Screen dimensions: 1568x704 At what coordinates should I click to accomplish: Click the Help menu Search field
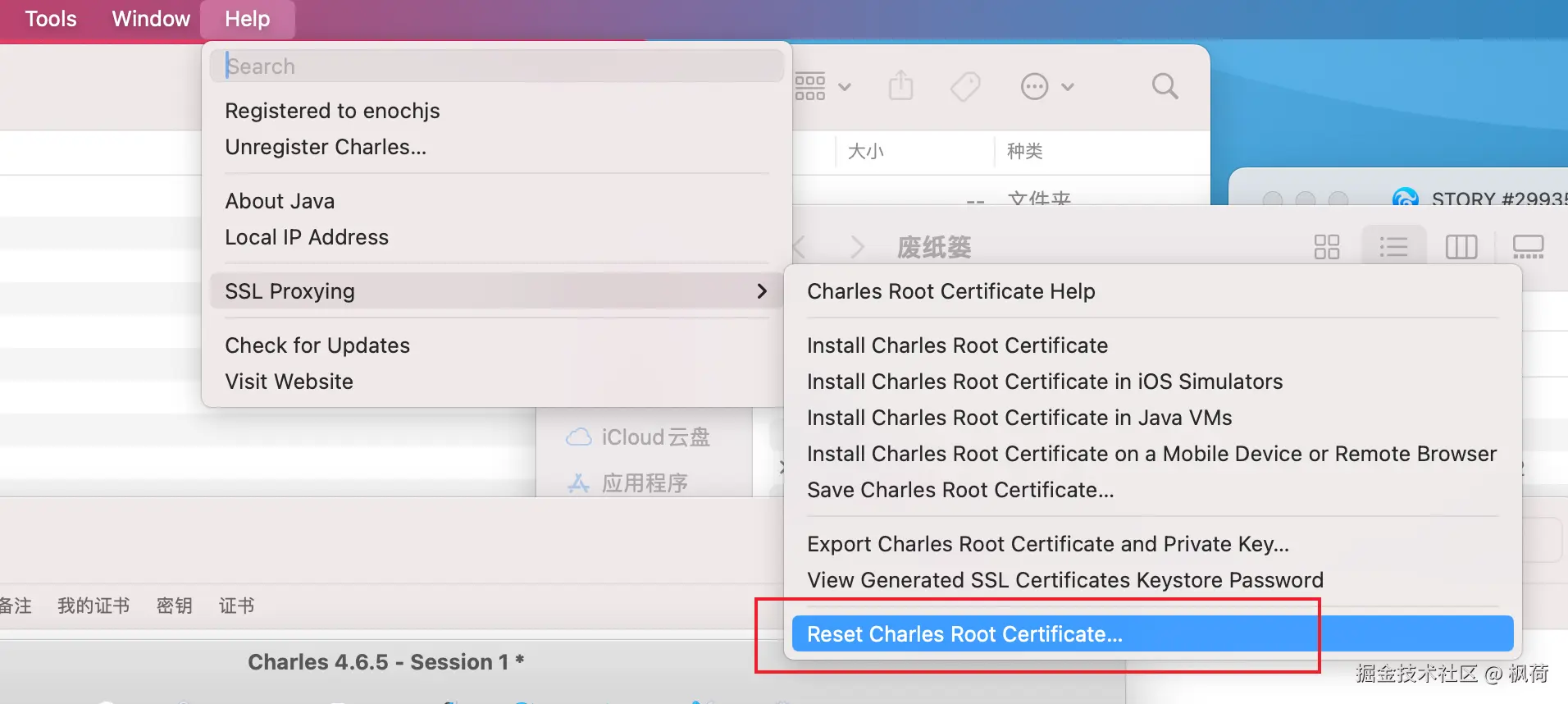click(497, 66)
